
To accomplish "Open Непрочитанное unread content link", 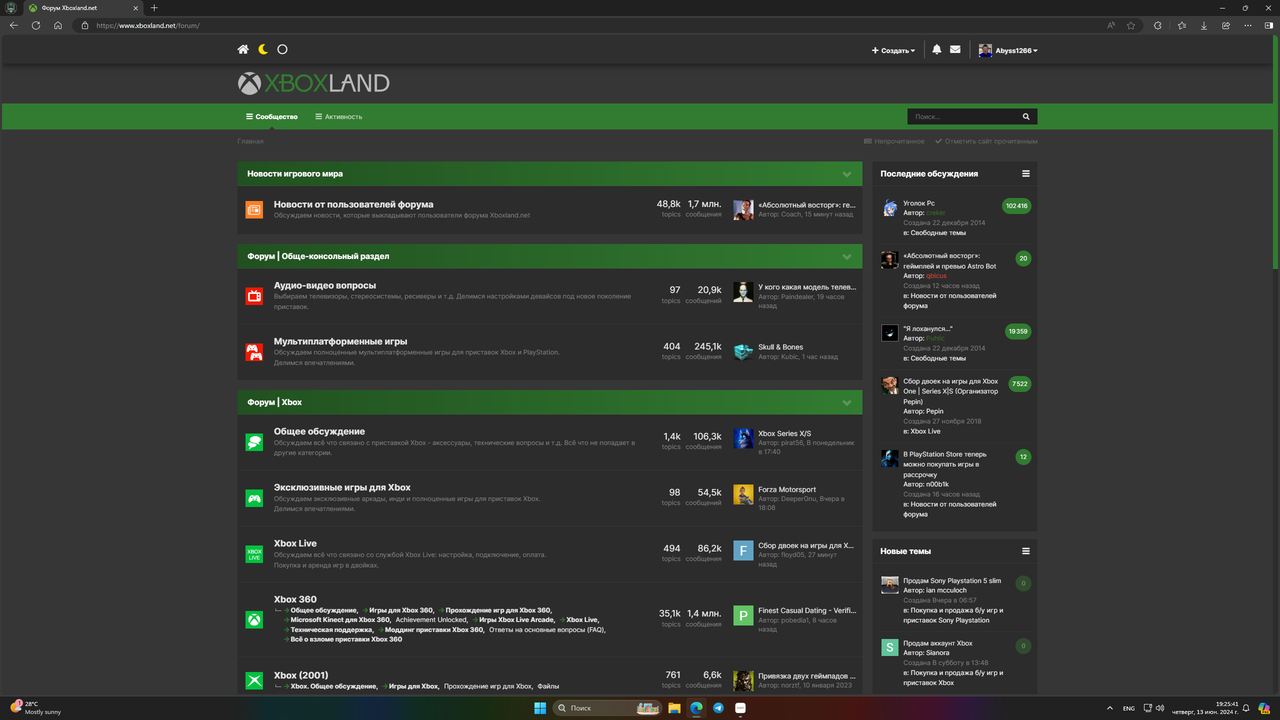I will pyautogui.click(x=894, y=141).
